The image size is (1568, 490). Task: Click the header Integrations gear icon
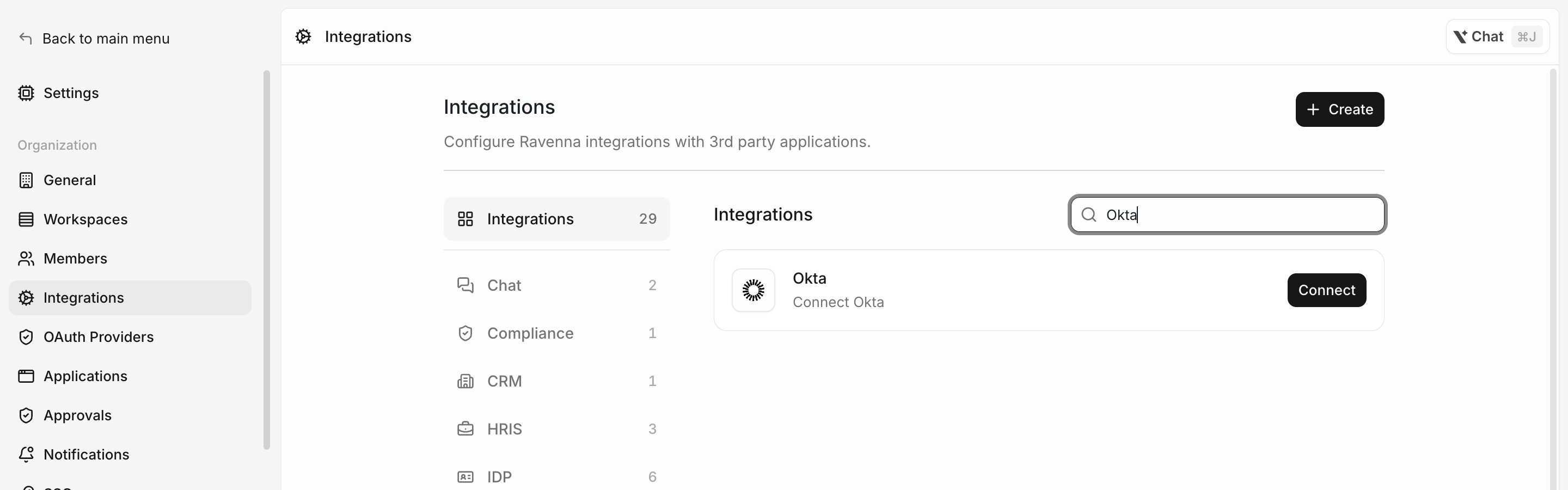(x=303, y=36)
